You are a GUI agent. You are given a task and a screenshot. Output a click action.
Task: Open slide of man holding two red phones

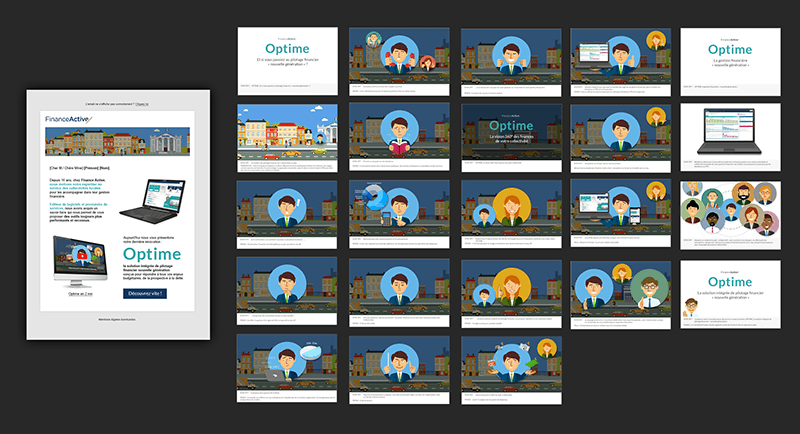(x=399, y=62)
